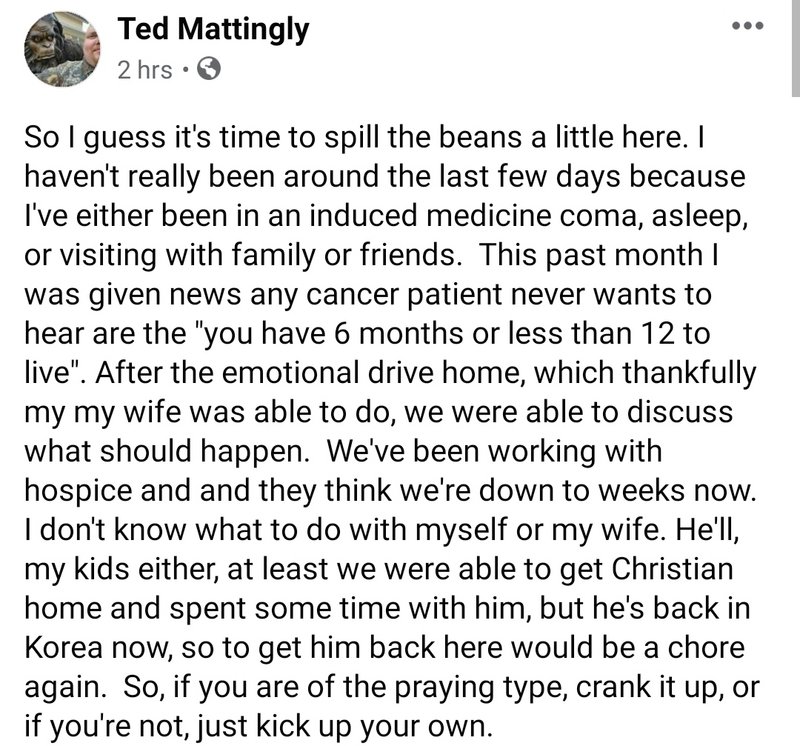The image size is (800, 746).
Task: Click the globe public privacy icon
Action: pyautogui.click(x=209, y=69)
